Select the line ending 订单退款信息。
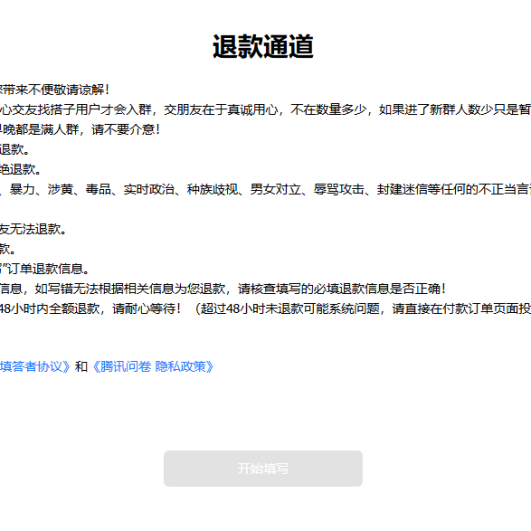This screenshot has width=531, height=531. pyautogui.click(x=45, y=269)
